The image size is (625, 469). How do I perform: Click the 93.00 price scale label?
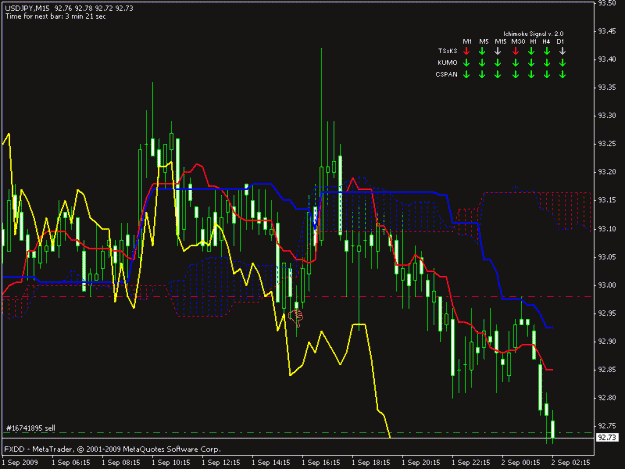607,285
